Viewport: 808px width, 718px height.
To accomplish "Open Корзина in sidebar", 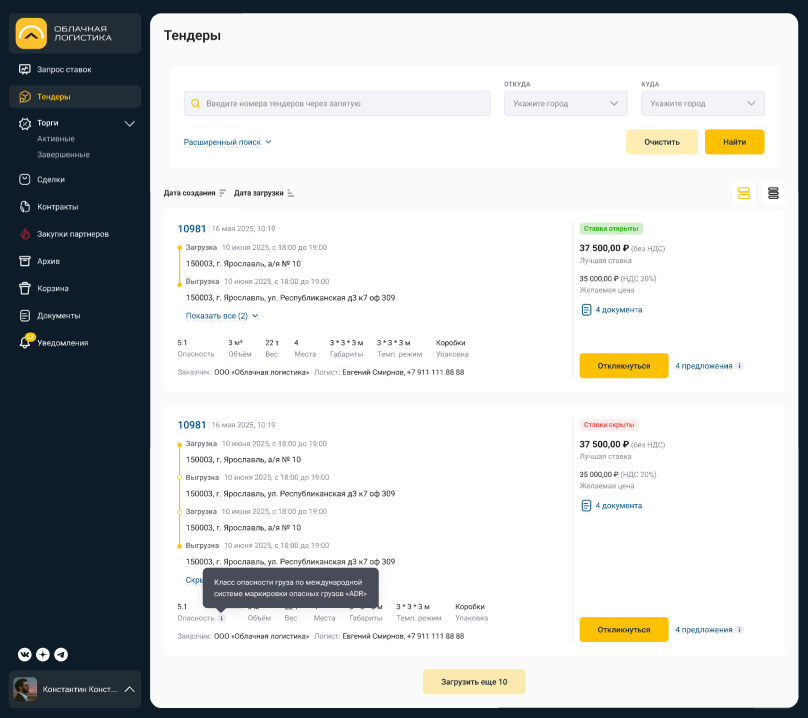I will (52, 288).
